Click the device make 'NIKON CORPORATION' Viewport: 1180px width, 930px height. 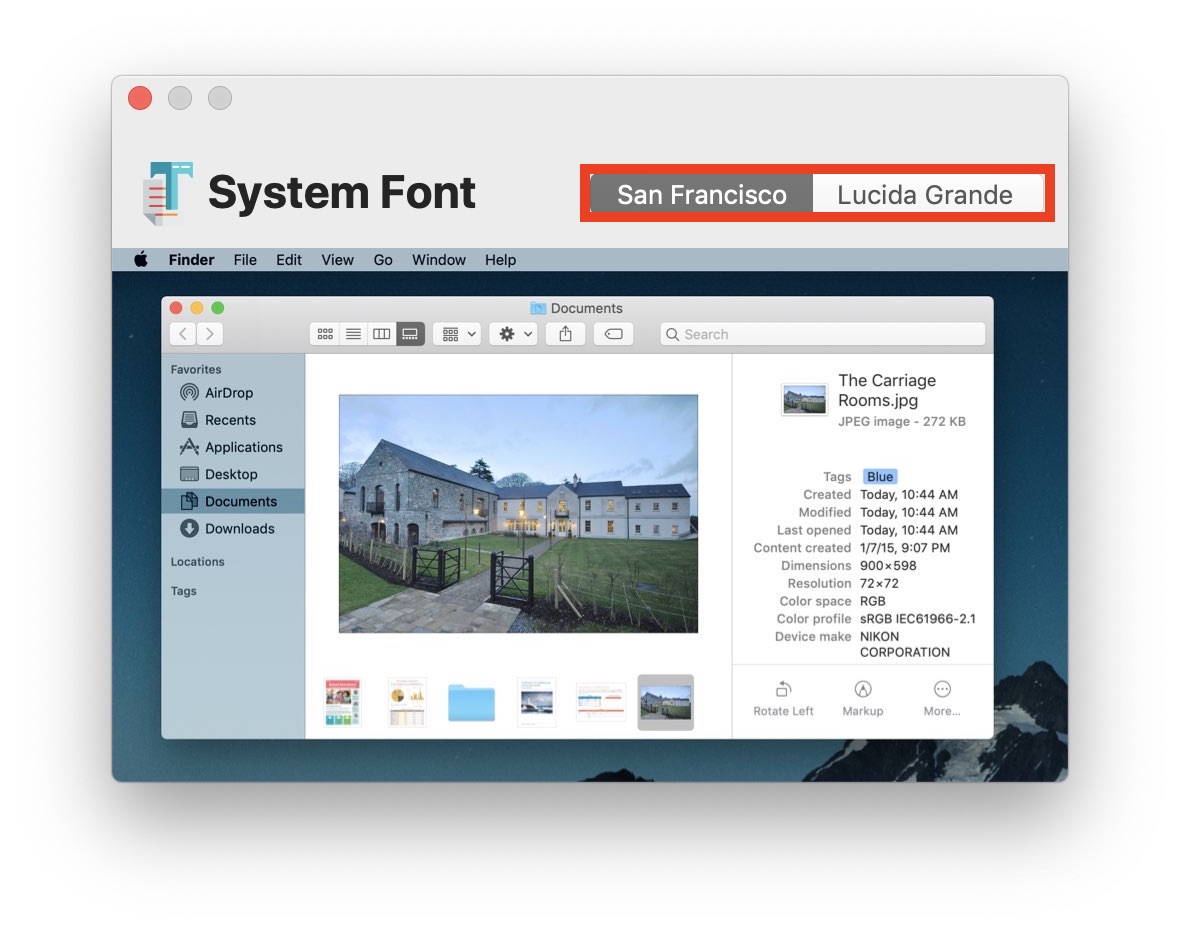click(905, 644)
